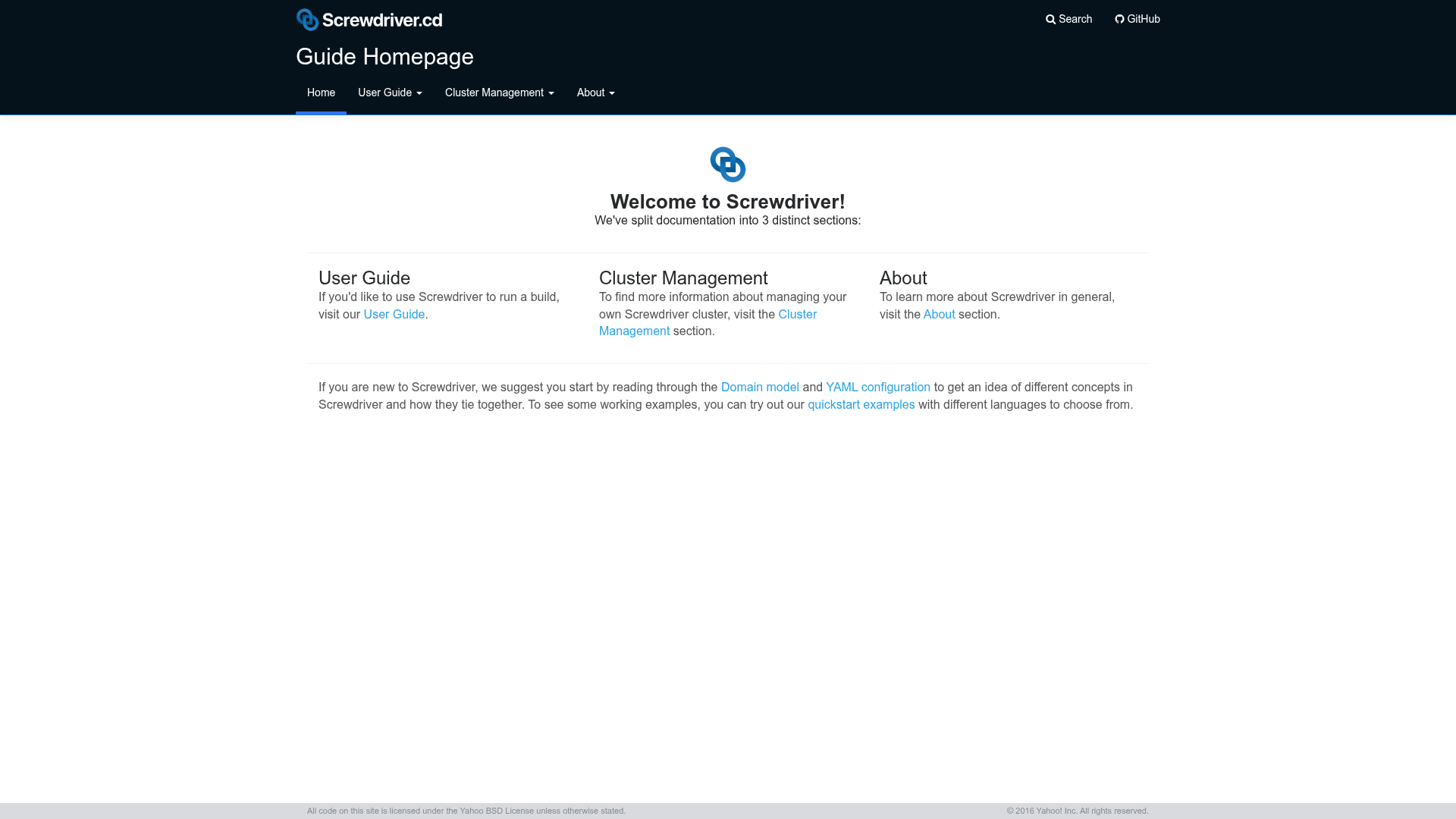Open Search in the top bar
The width and height of the screenshot is (1456, 819).
tap(1068, 19)
